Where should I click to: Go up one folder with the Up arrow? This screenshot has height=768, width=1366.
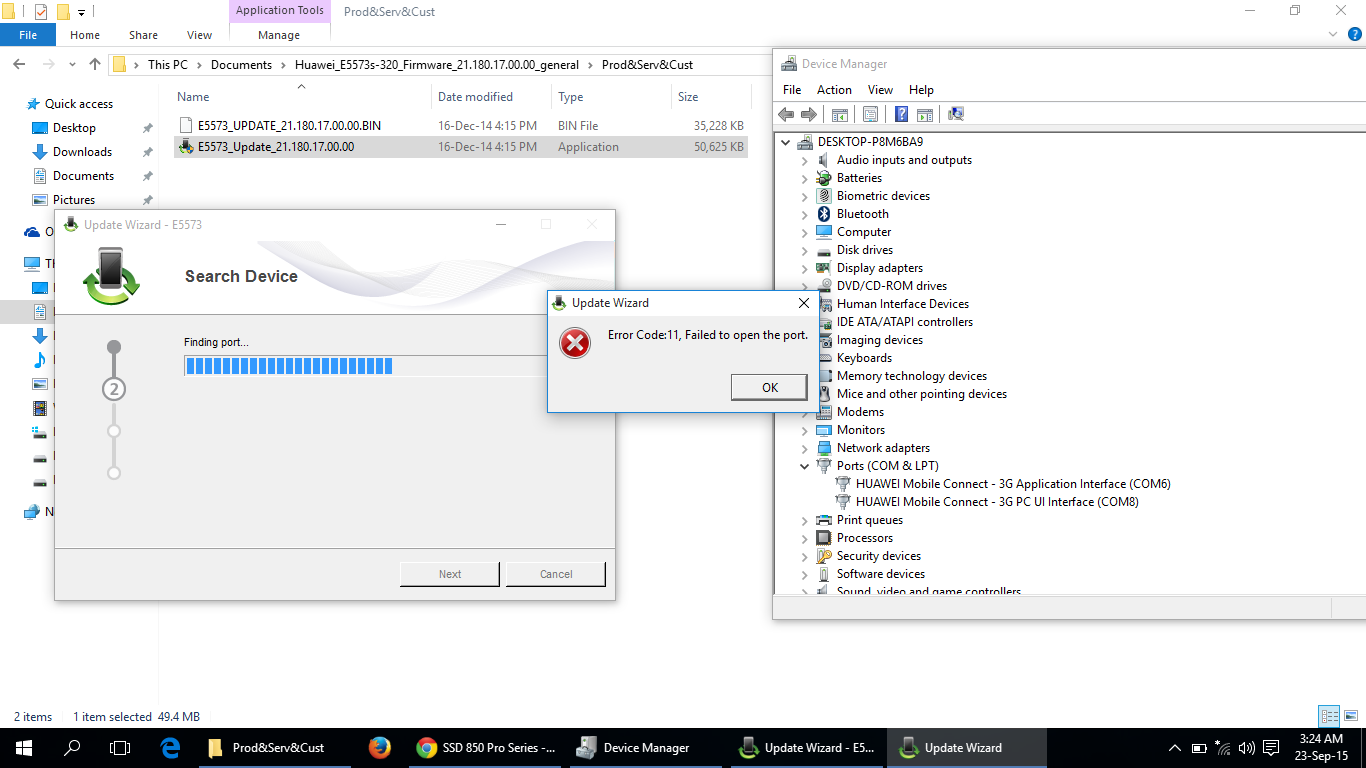coord(95,65)
